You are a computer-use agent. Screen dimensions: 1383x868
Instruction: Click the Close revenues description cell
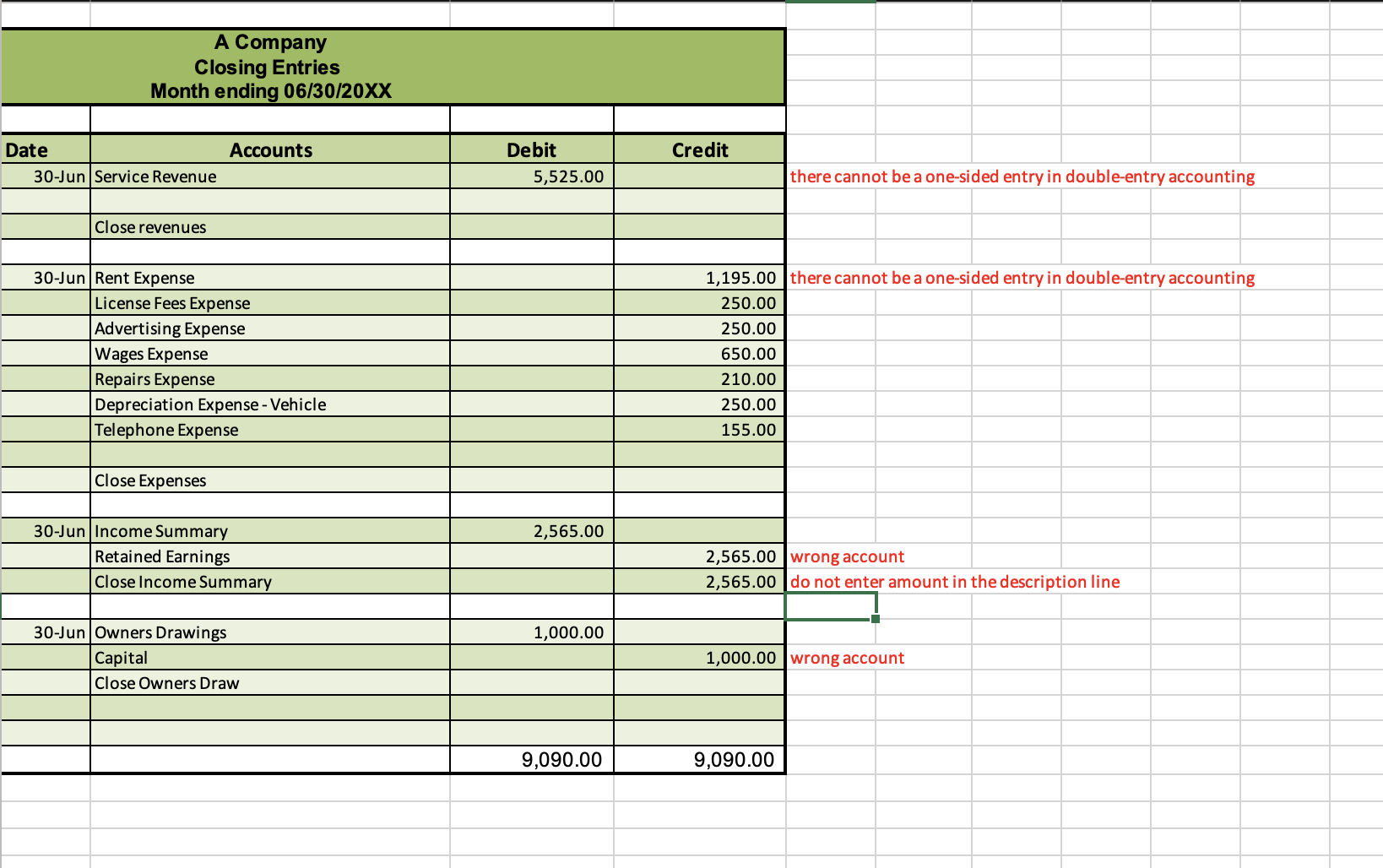coord(149,226)
